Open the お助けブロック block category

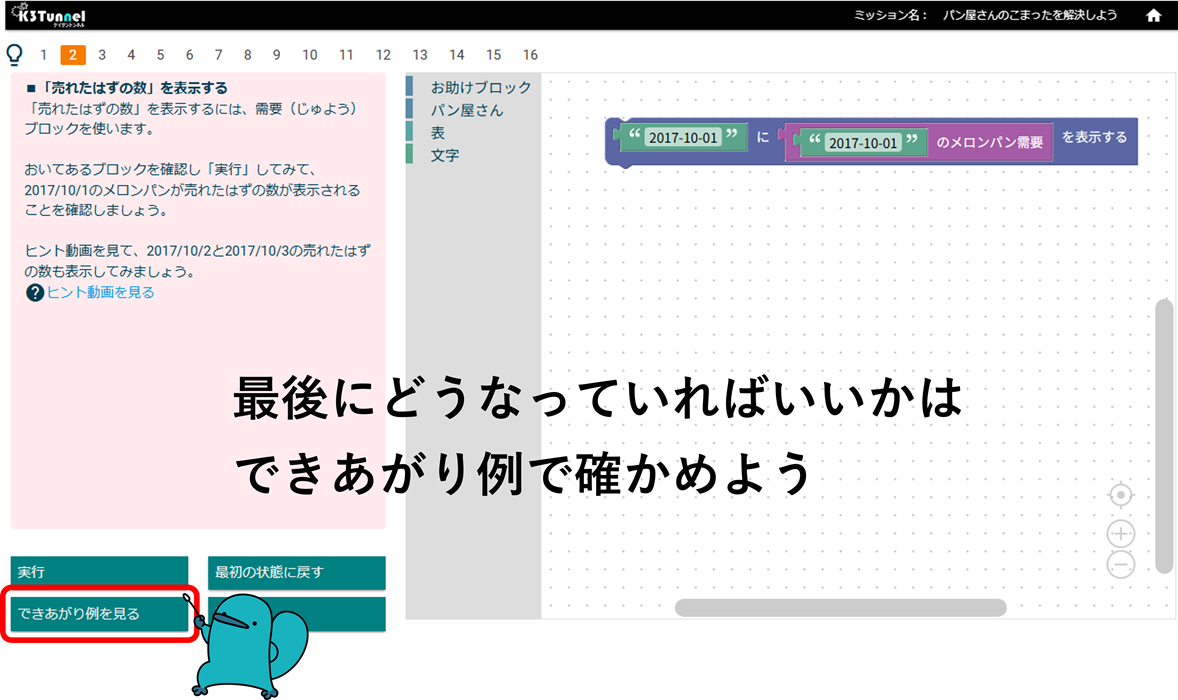(x=480, y=88)
